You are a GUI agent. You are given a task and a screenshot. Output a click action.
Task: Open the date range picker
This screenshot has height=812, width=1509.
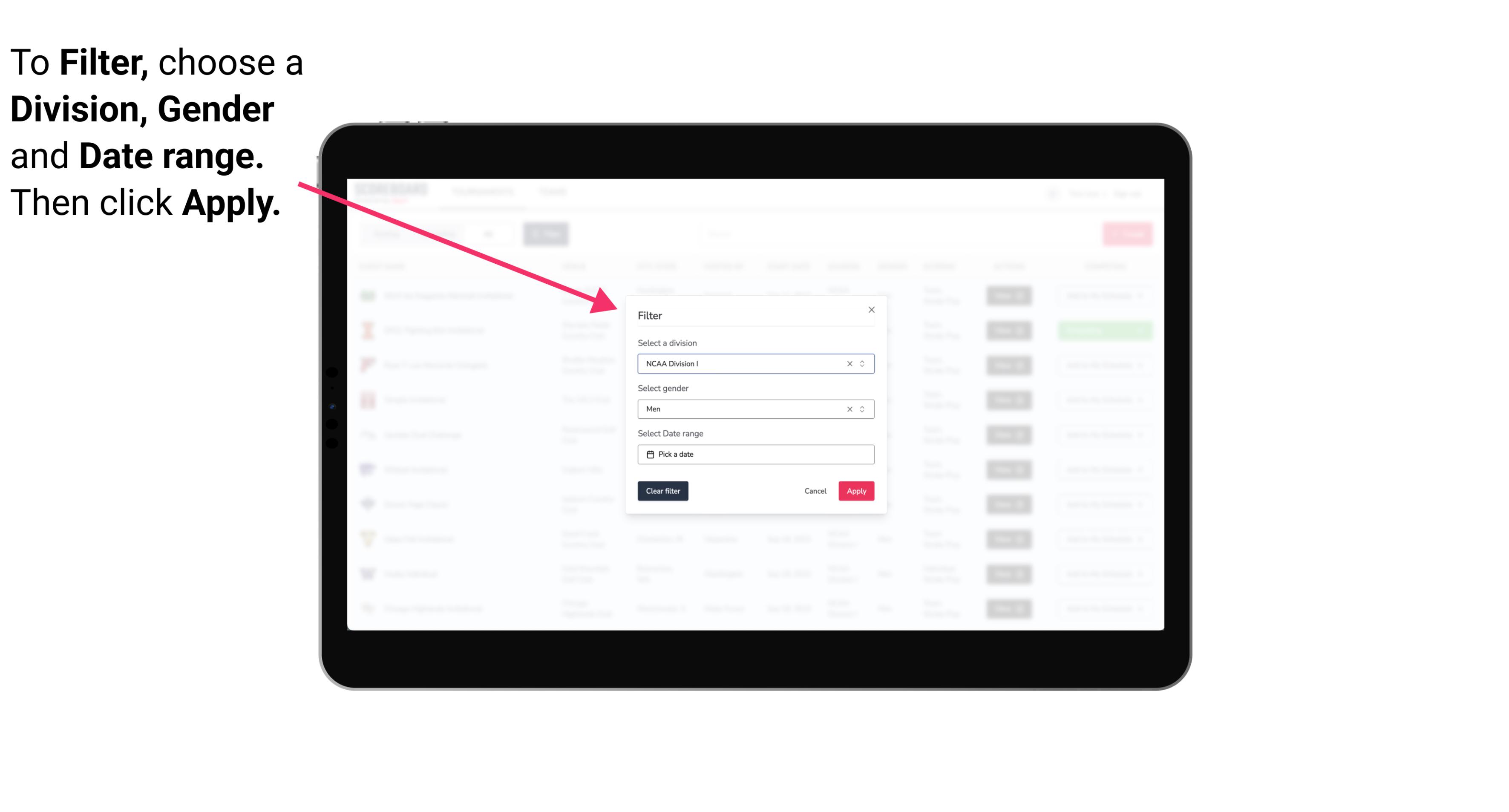pyautogui.click(x=755, y=454)
